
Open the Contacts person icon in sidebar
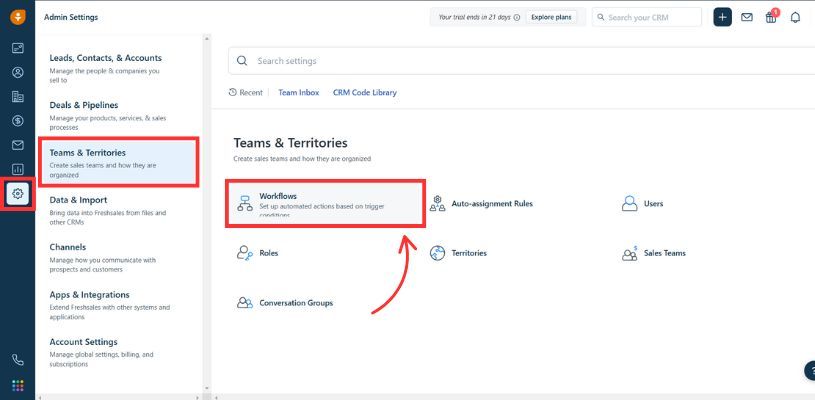[18, 72]
